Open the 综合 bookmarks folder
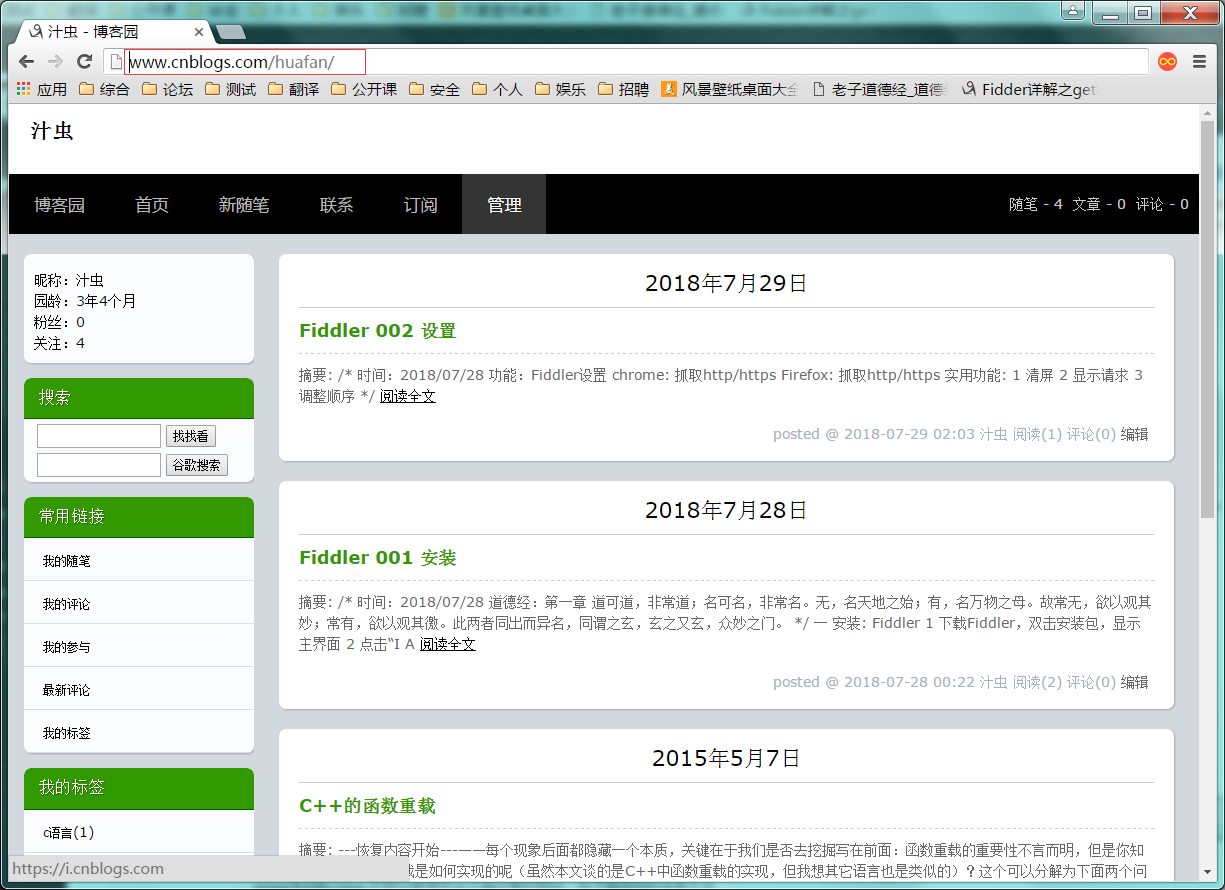 coord(104,89)
